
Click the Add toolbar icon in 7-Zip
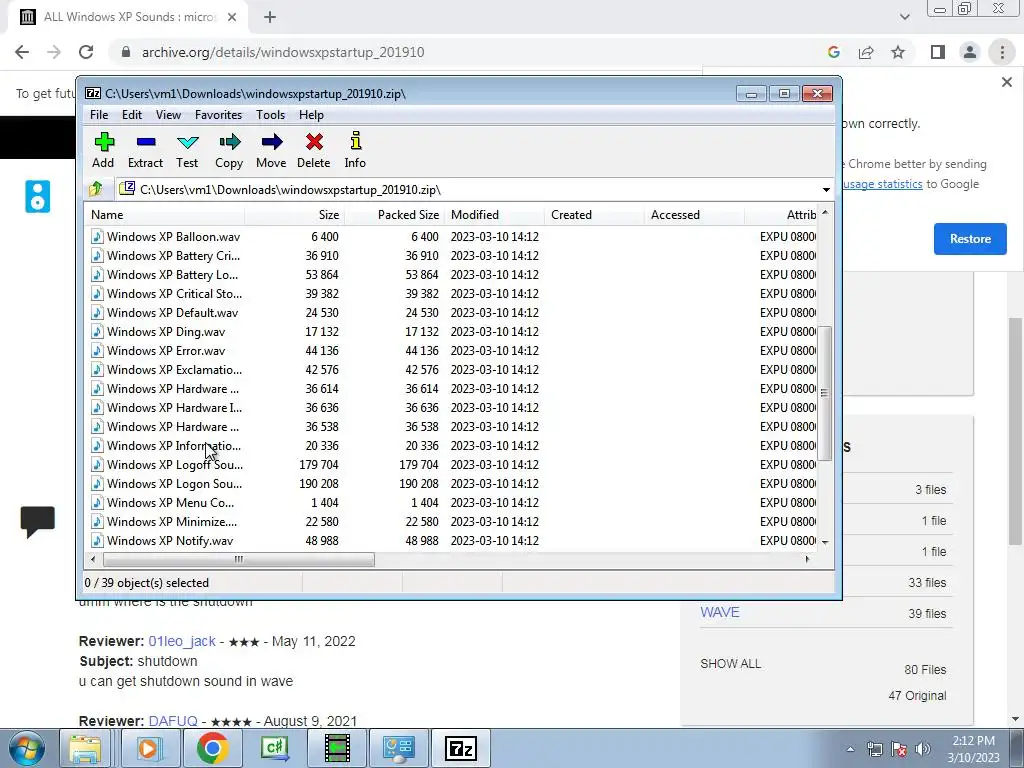(x=103, y=151)
